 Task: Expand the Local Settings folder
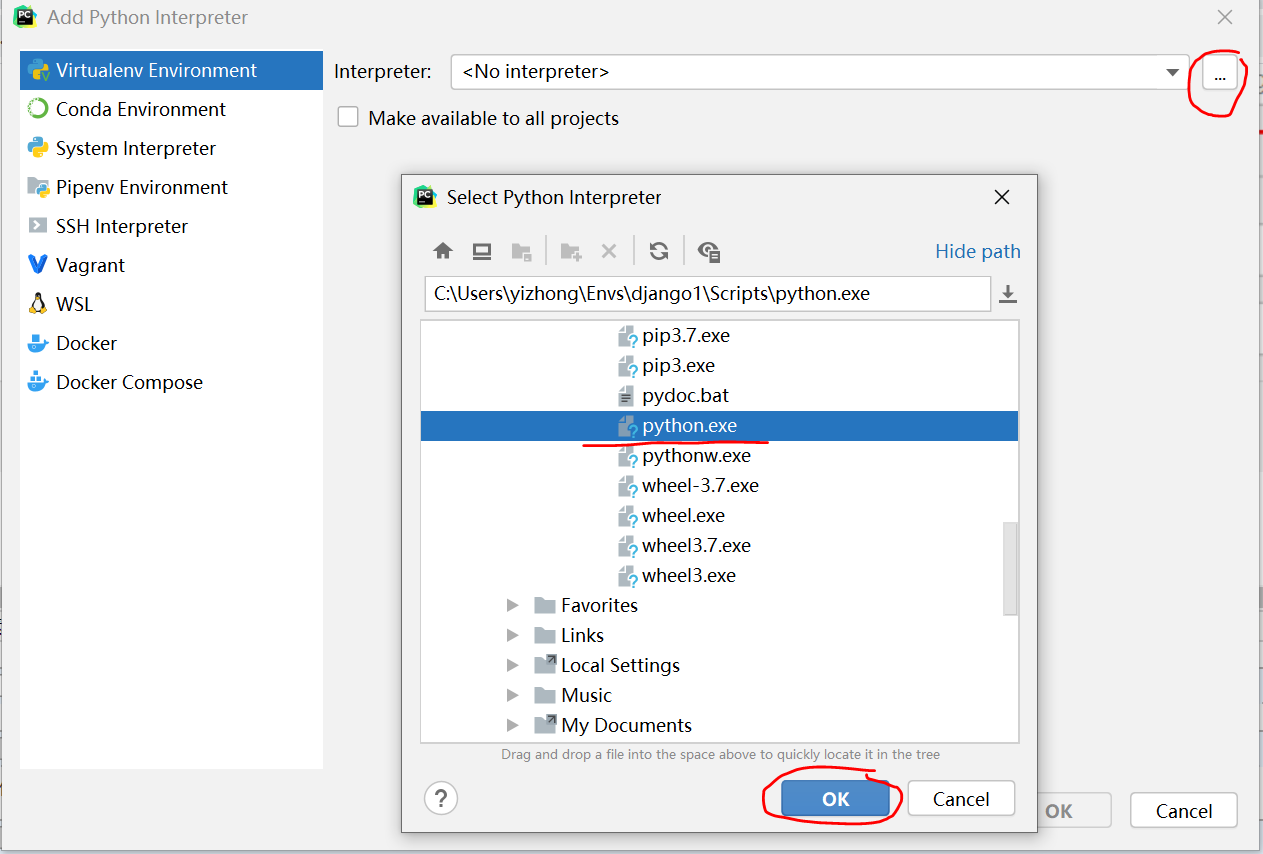point(513,665)
